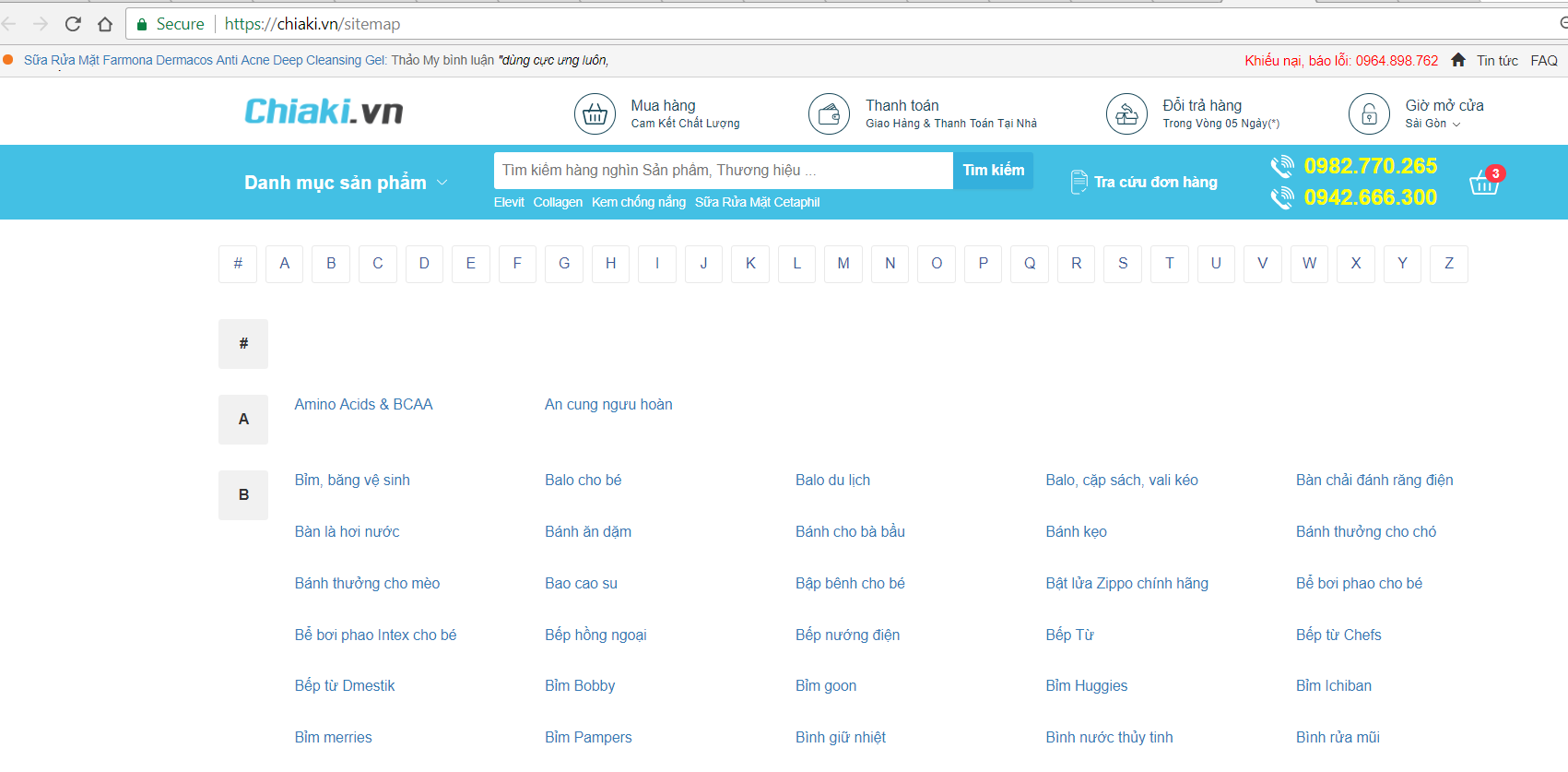Click the browser address bar URL

pyautogui.click(x=312, y=24)
